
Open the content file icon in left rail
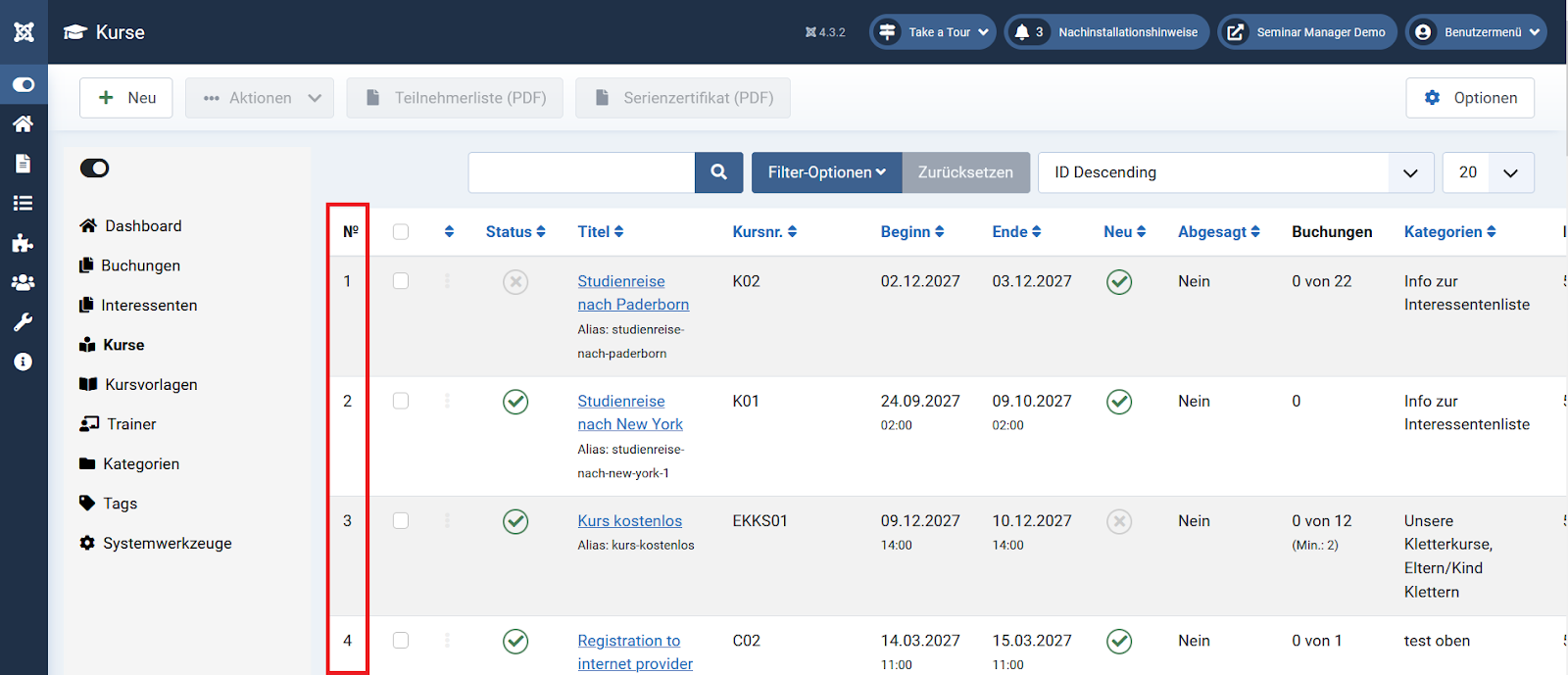tap(23, 164)
